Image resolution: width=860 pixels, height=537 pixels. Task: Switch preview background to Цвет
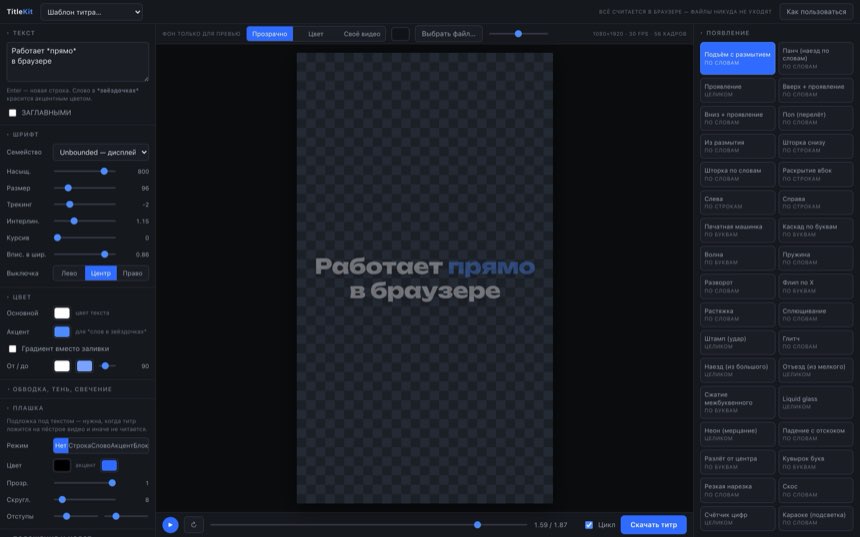315,34
